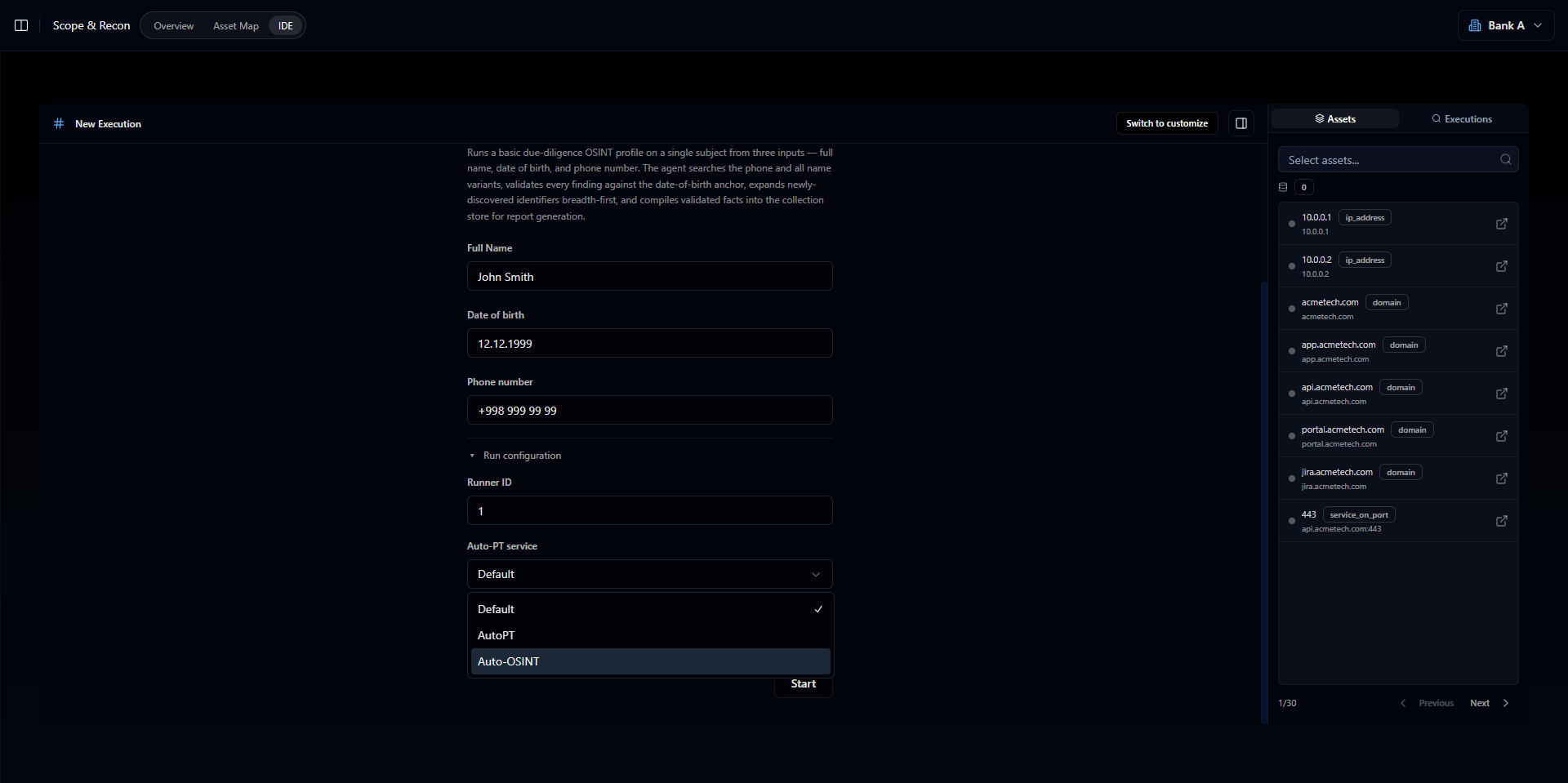1568x783 pixels.
Task: Click the hash icon beside New Execution
Action: pyautogui.click(x=59, y=123)
